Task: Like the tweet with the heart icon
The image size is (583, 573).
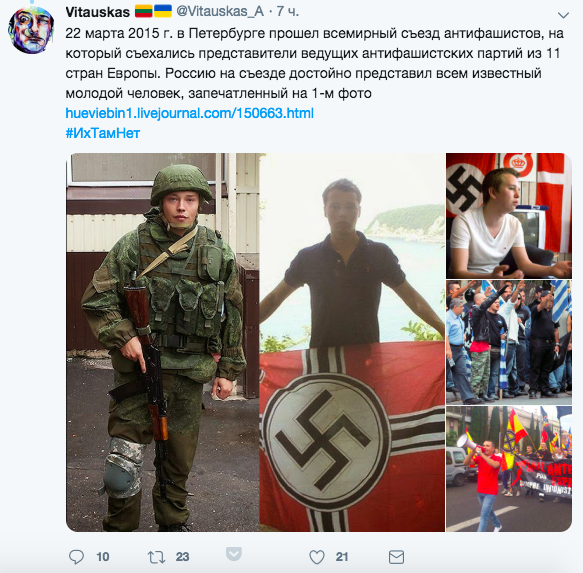Action: click(x=317, y=557)
